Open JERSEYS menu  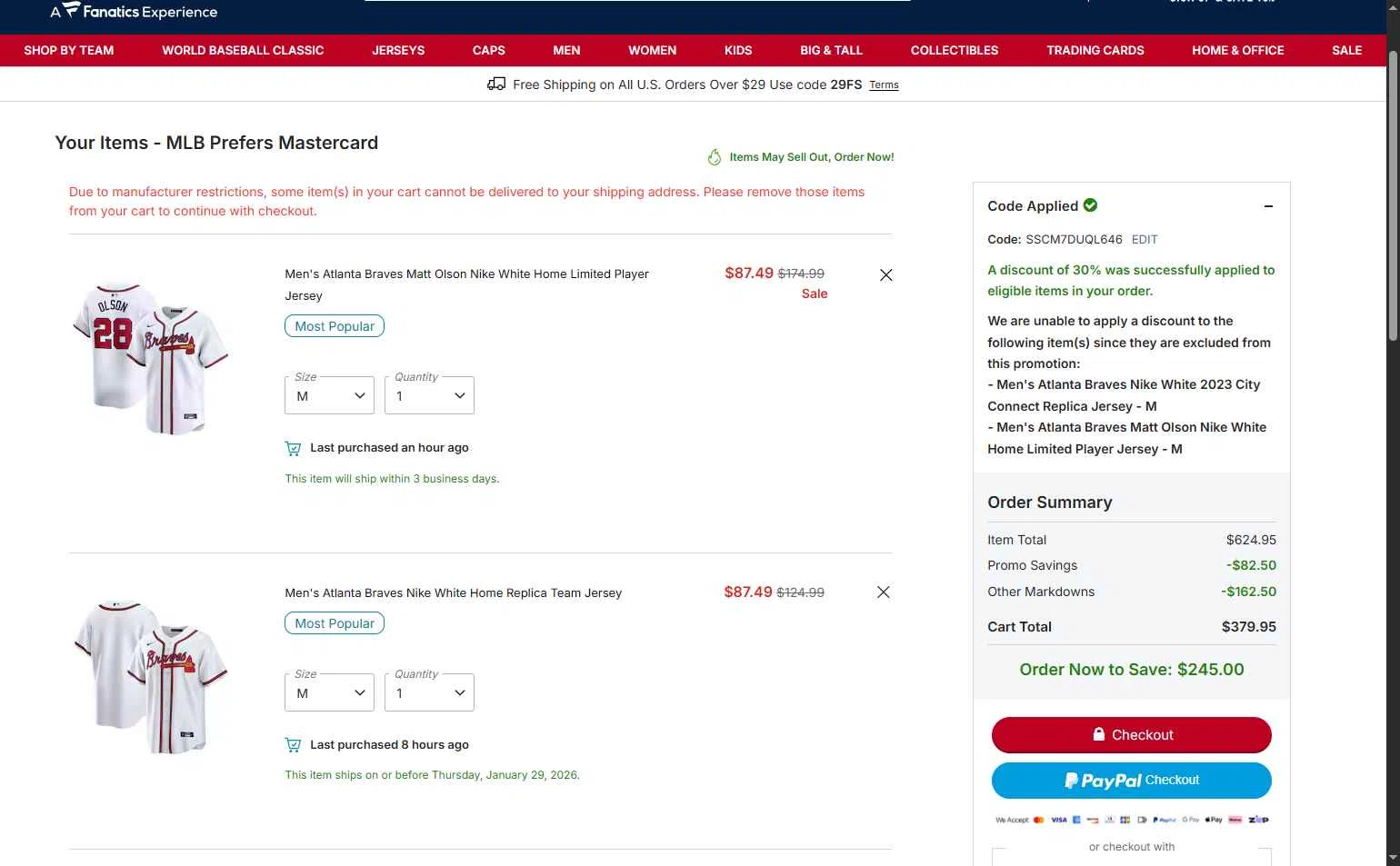coord(398,50)
